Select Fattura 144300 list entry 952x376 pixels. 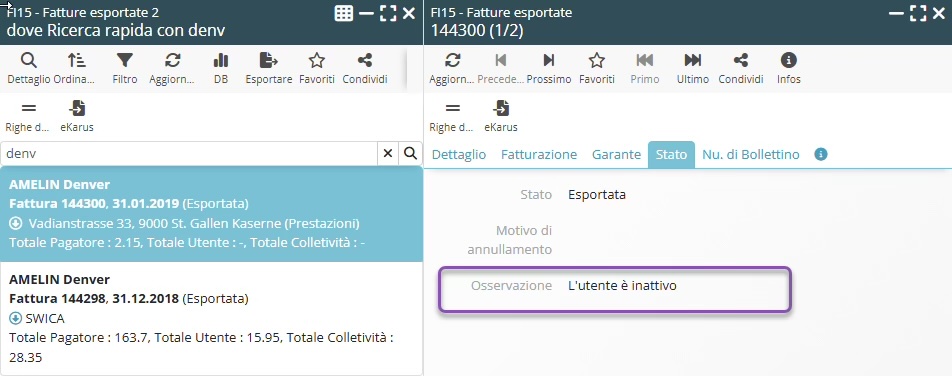click(211, 214)
